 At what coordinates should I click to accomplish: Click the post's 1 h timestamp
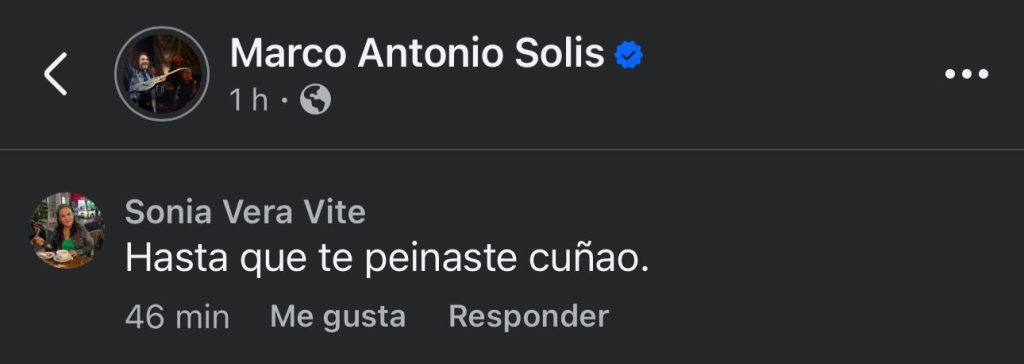249,101
